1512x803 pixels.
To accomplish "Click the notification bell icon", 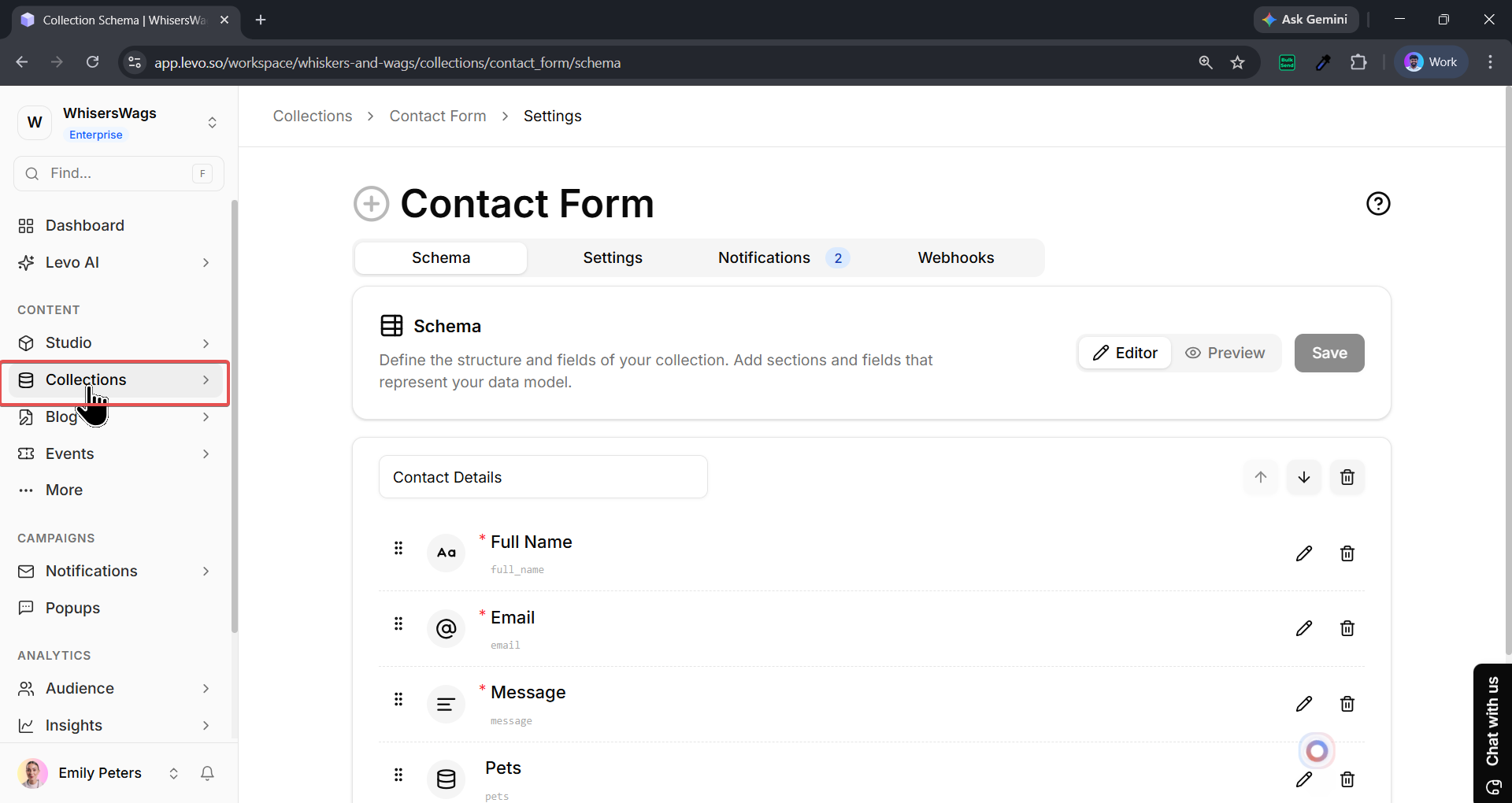I will [x=207, y=773].
